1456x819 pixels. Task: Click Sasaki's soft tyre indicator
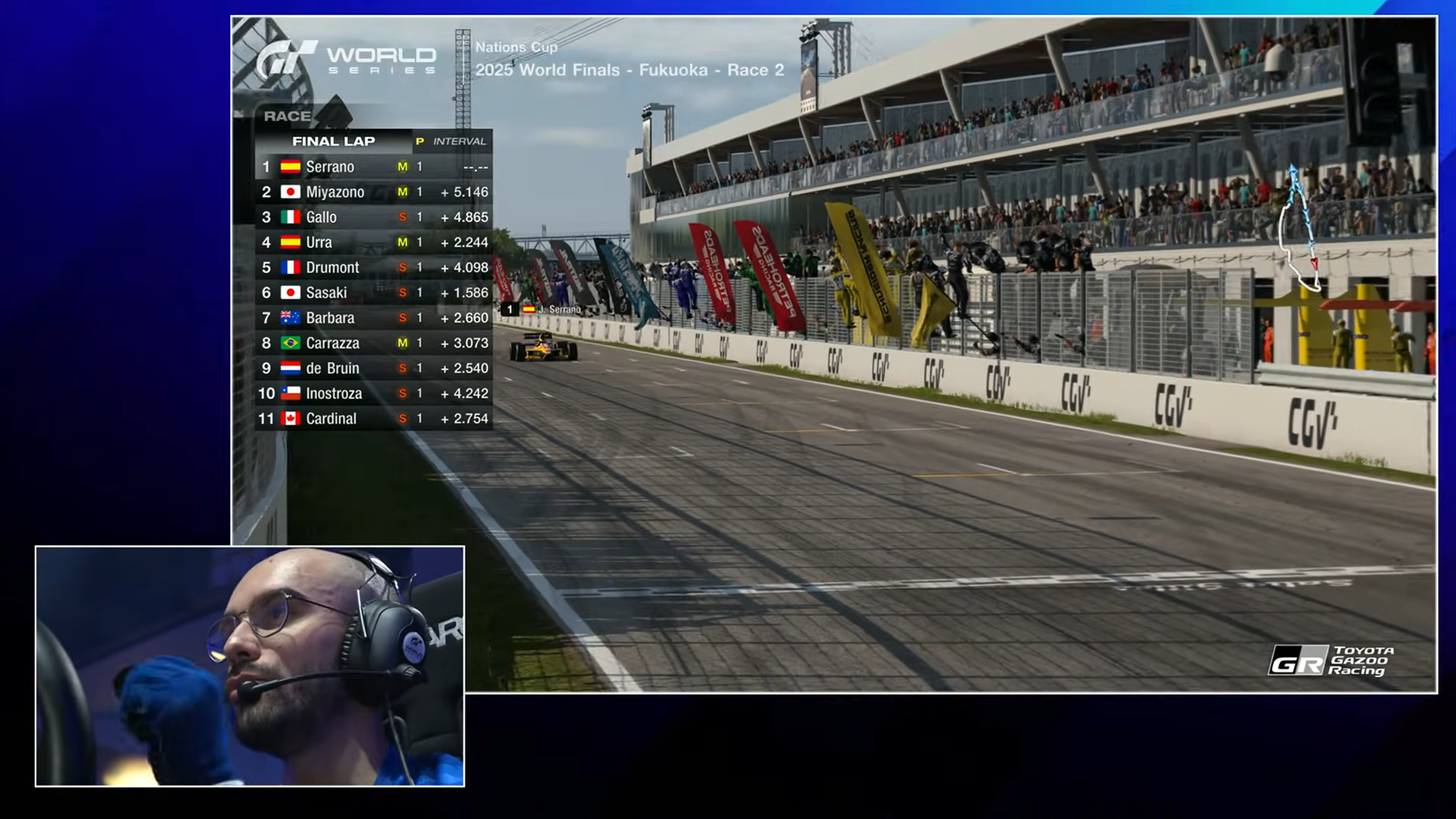[403, 293]
